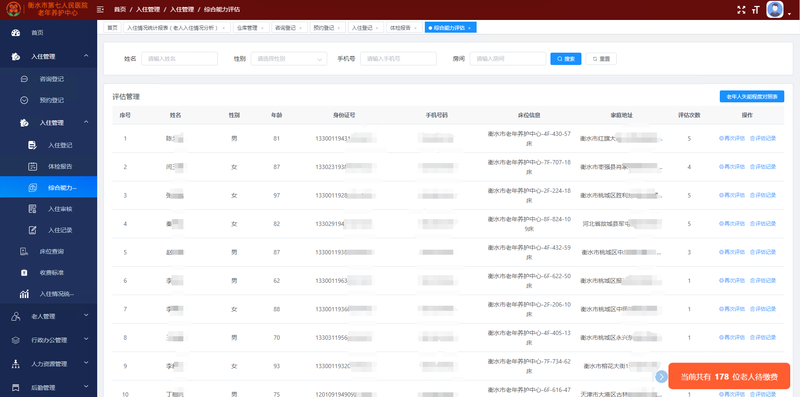Click the 重置 reset button
800x397 pixels.
(601, 59)
